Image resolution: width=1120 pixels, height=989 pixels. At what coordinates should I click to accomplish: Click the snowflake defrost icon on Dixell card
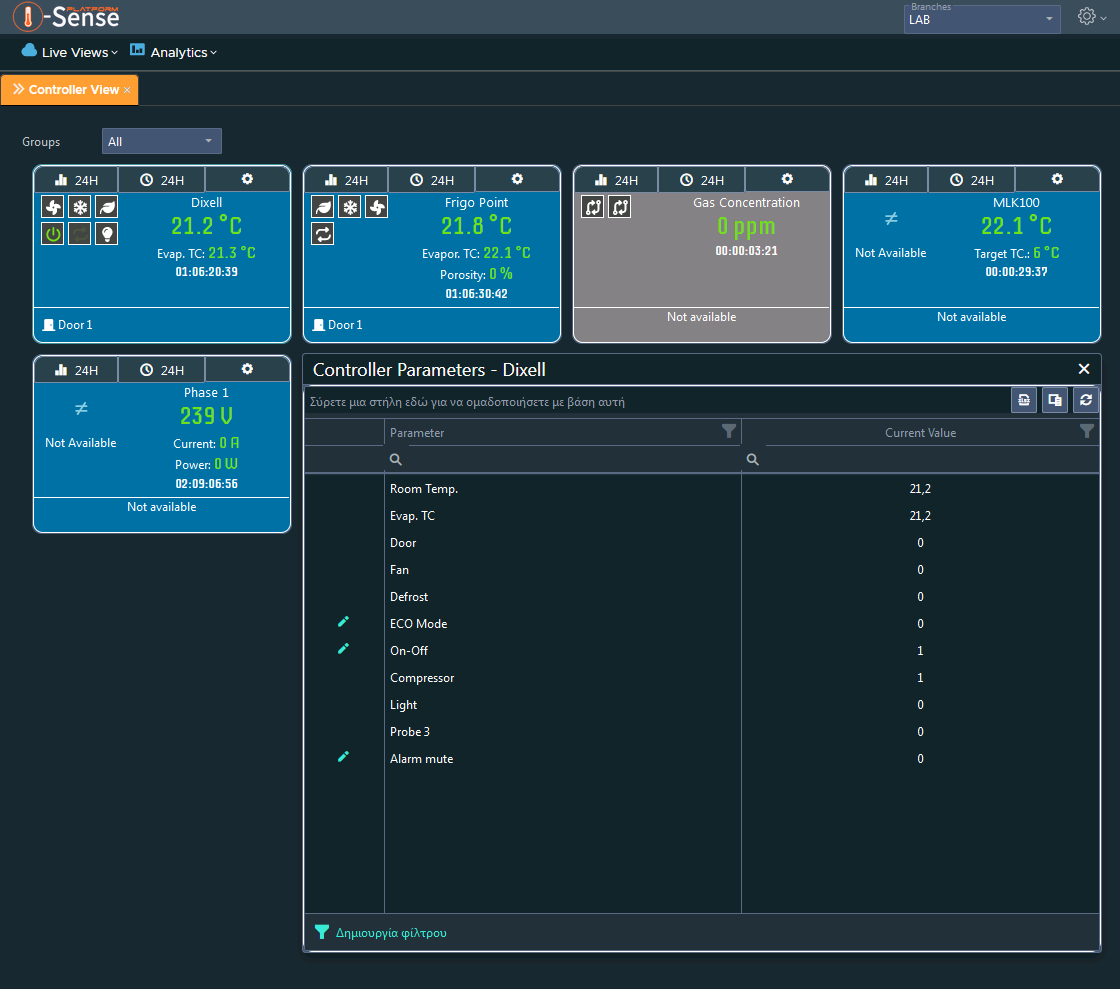pos(80,207)
